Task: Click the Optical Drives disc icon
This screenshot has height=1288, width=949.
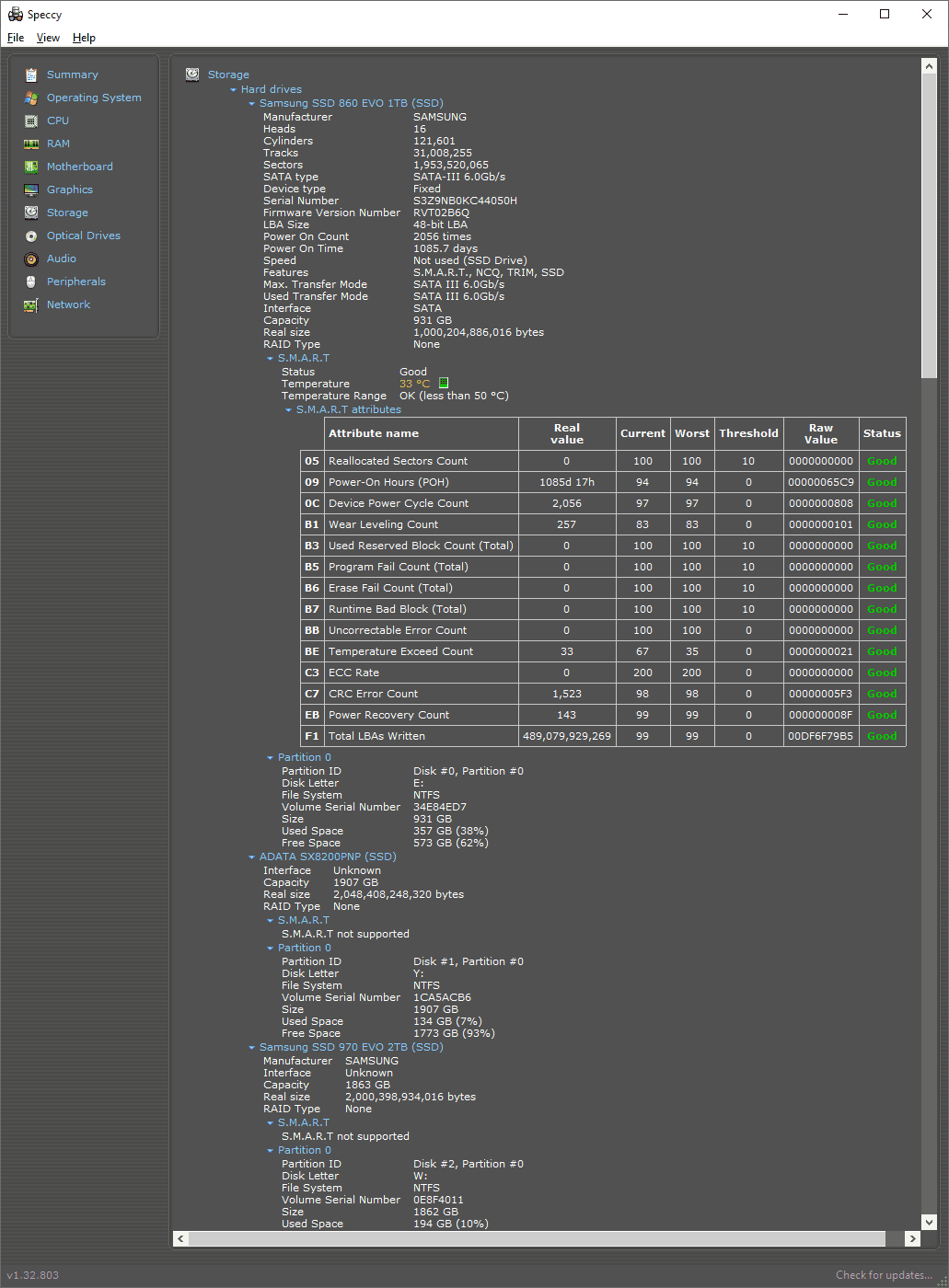Action: click(x=30, y=236)
